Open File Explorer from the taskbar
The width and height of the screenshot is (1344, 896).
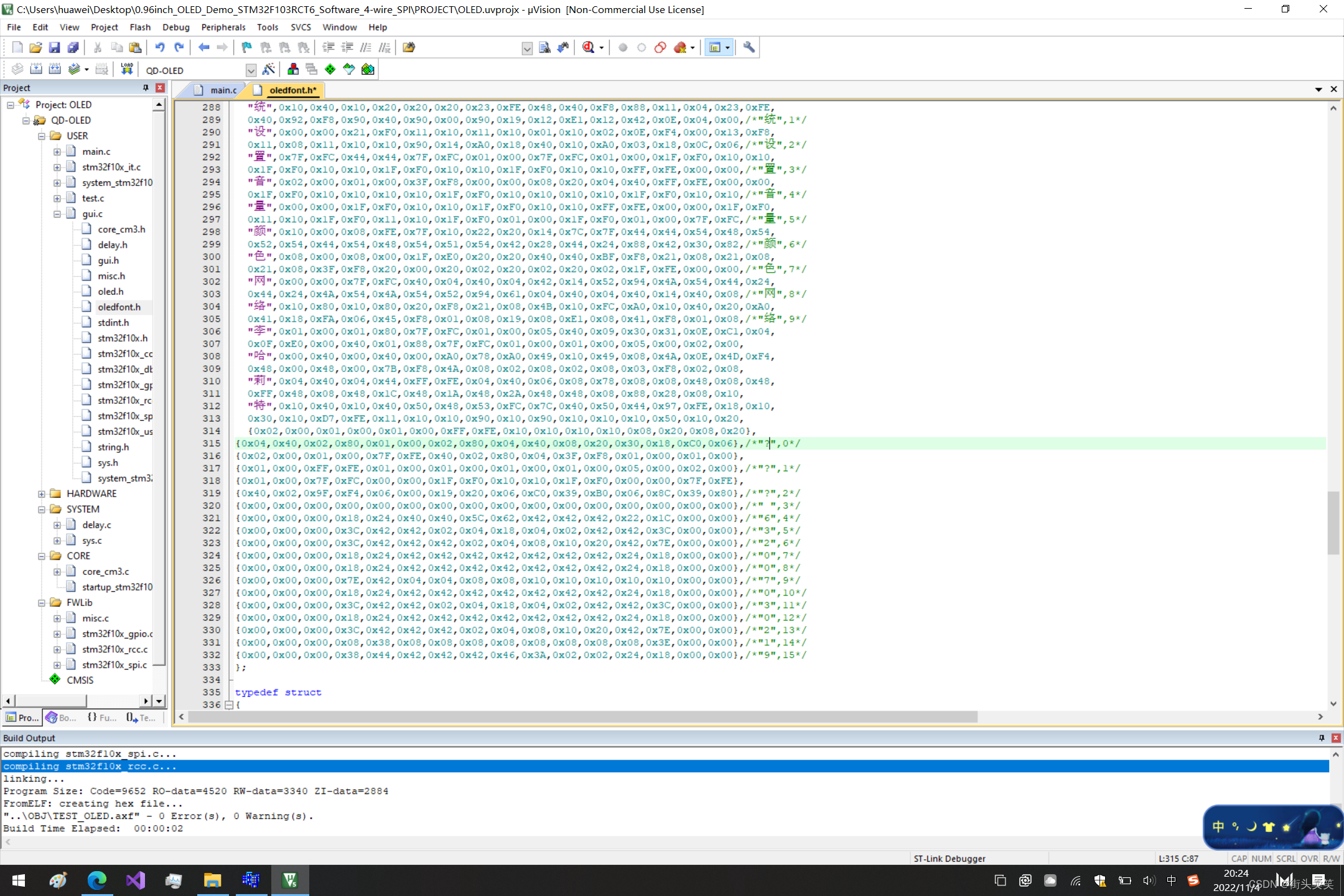[212, 880]
